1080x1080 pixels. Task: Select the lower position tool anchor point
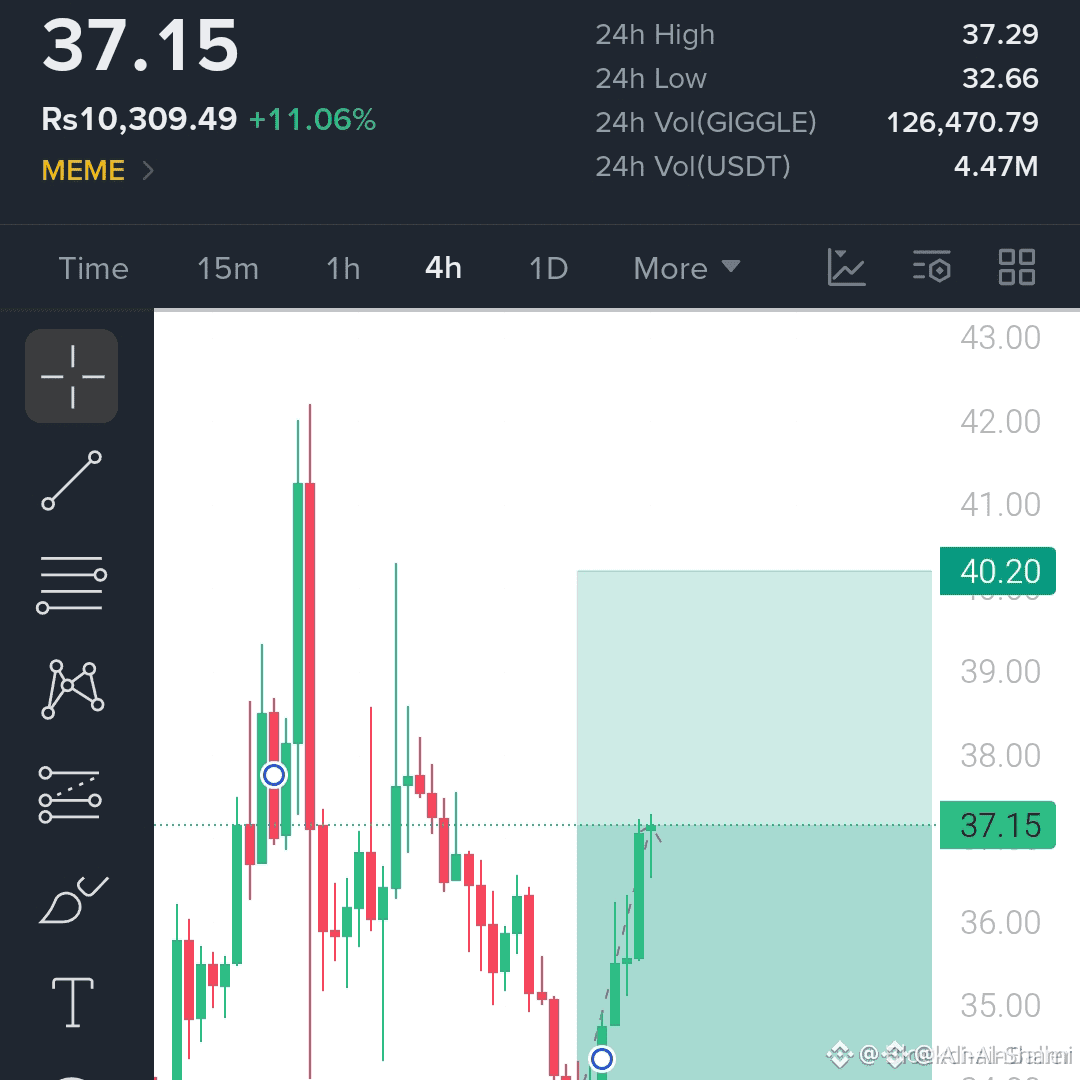click(x=602, y=1059)
